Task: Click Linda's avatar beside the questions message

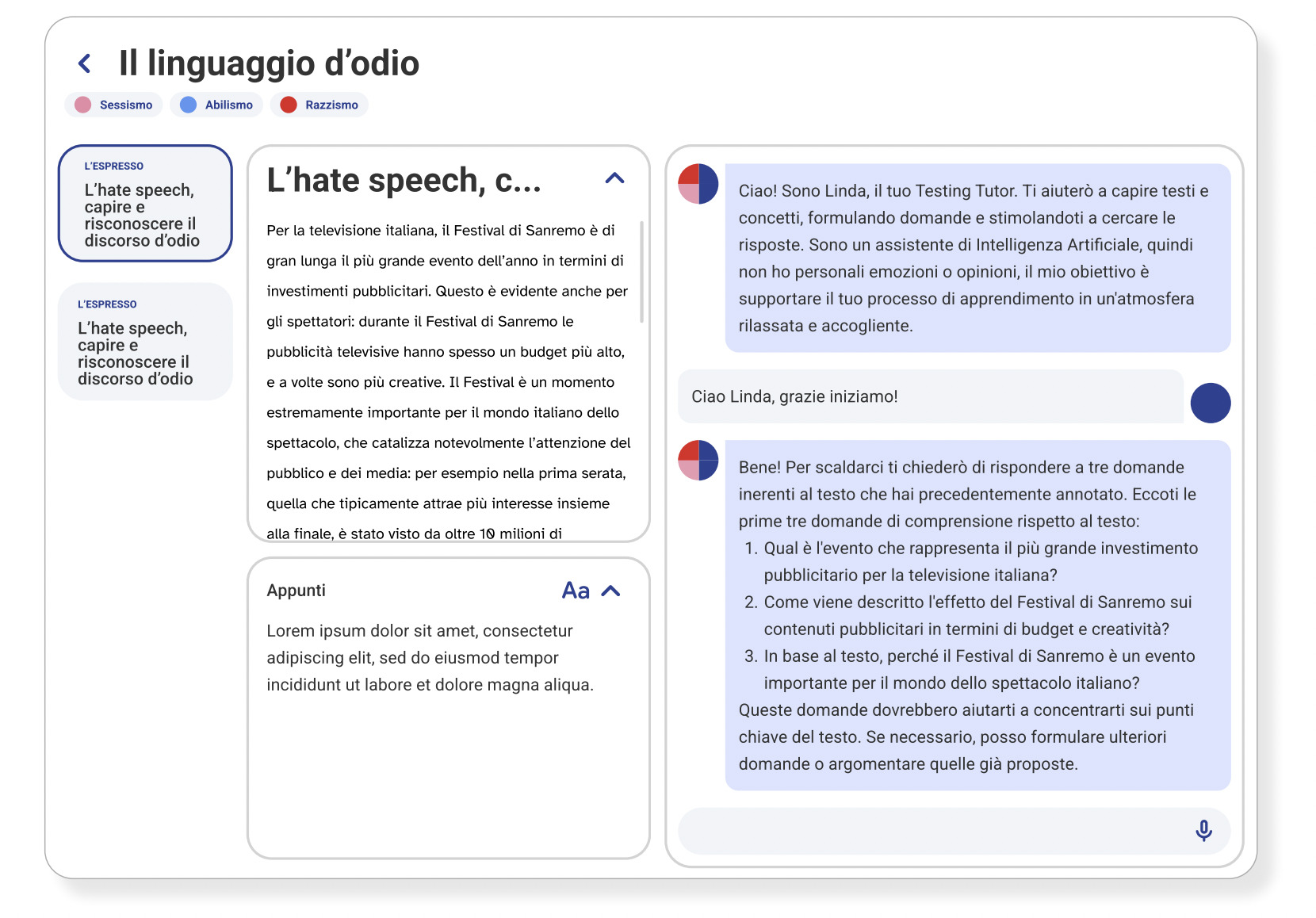Action: (698, 461)
